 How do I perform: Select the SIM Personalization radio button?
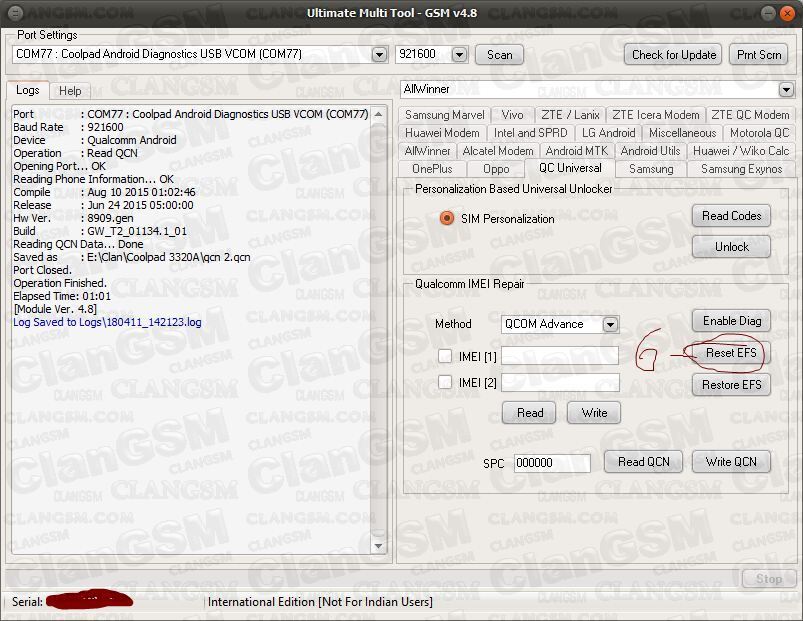(x=447, y=218)
